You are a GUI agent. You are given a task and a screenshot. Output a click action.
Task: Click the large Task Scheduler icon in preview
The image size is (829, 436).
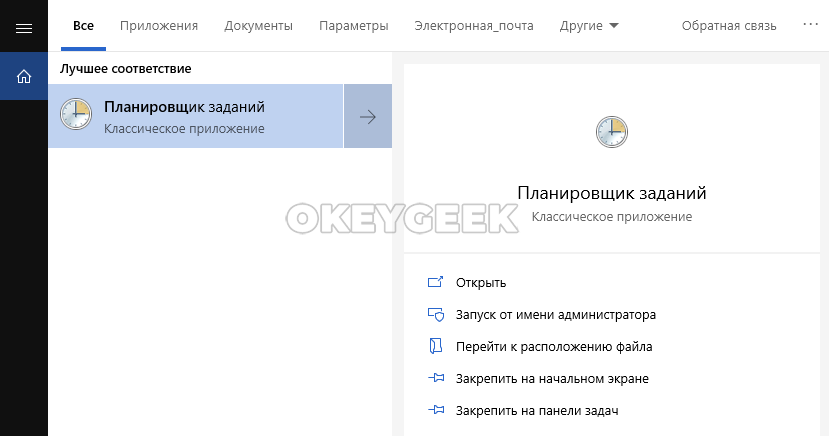[611, 132]
